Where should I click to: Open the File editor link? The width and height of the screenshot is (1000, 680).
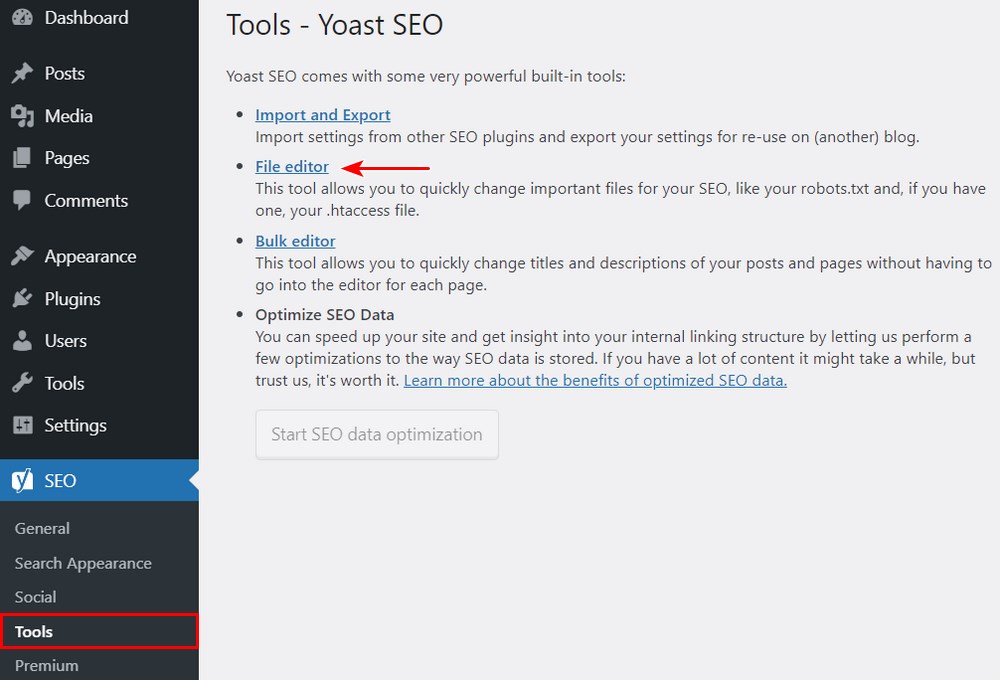point(292,166)
